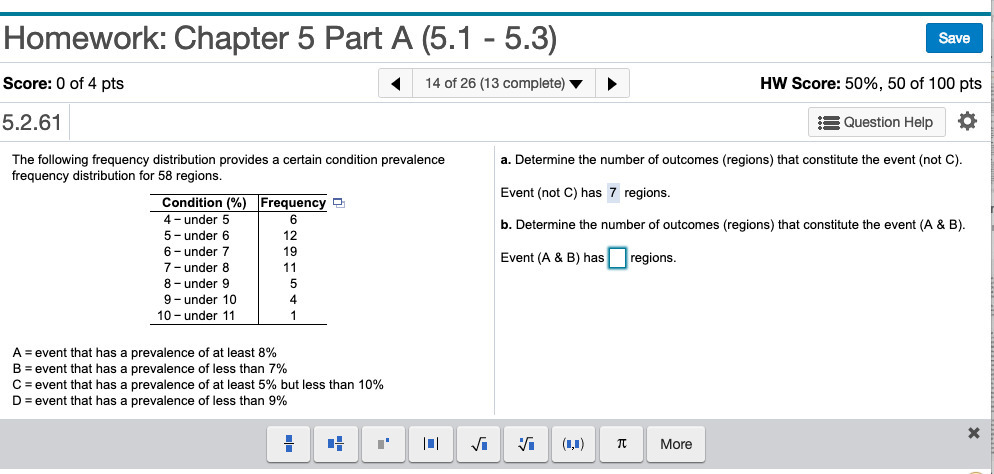Expand More math symbols
994x474 pixels.
(x=675, y=444)
